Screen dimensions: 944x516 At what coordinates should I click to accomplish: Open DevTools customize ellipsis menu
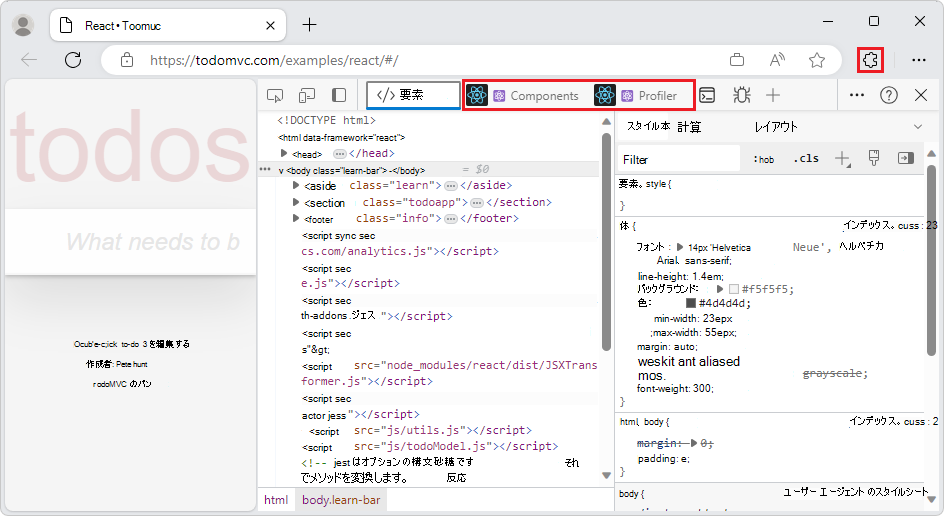(x=857, y=95)
